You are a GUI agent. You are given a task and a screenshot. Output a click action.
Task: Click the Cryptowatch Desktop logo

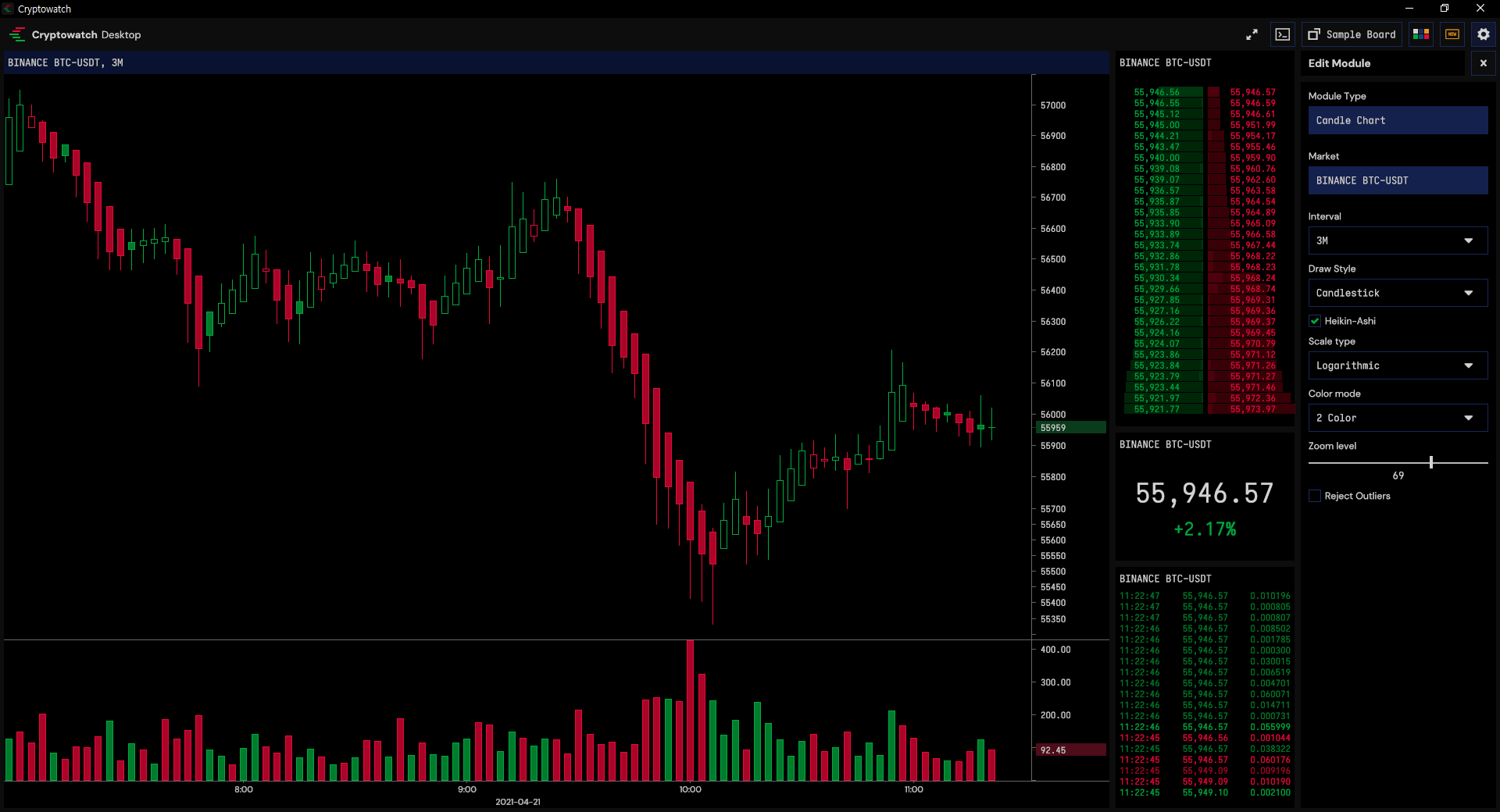coord(75,34)
